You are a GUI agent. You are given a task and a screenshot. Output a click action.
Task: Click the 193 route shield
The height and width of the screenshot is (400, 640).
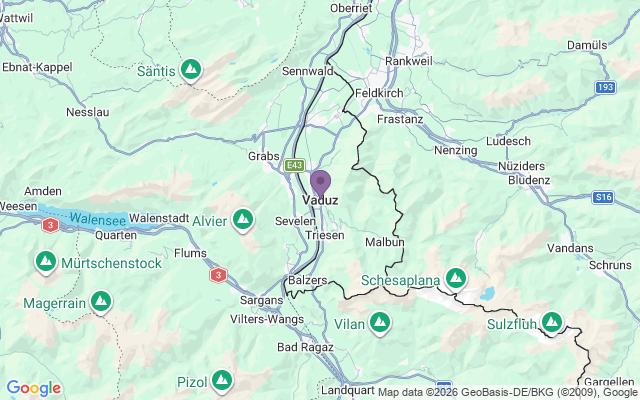click(x=605, y=87)
